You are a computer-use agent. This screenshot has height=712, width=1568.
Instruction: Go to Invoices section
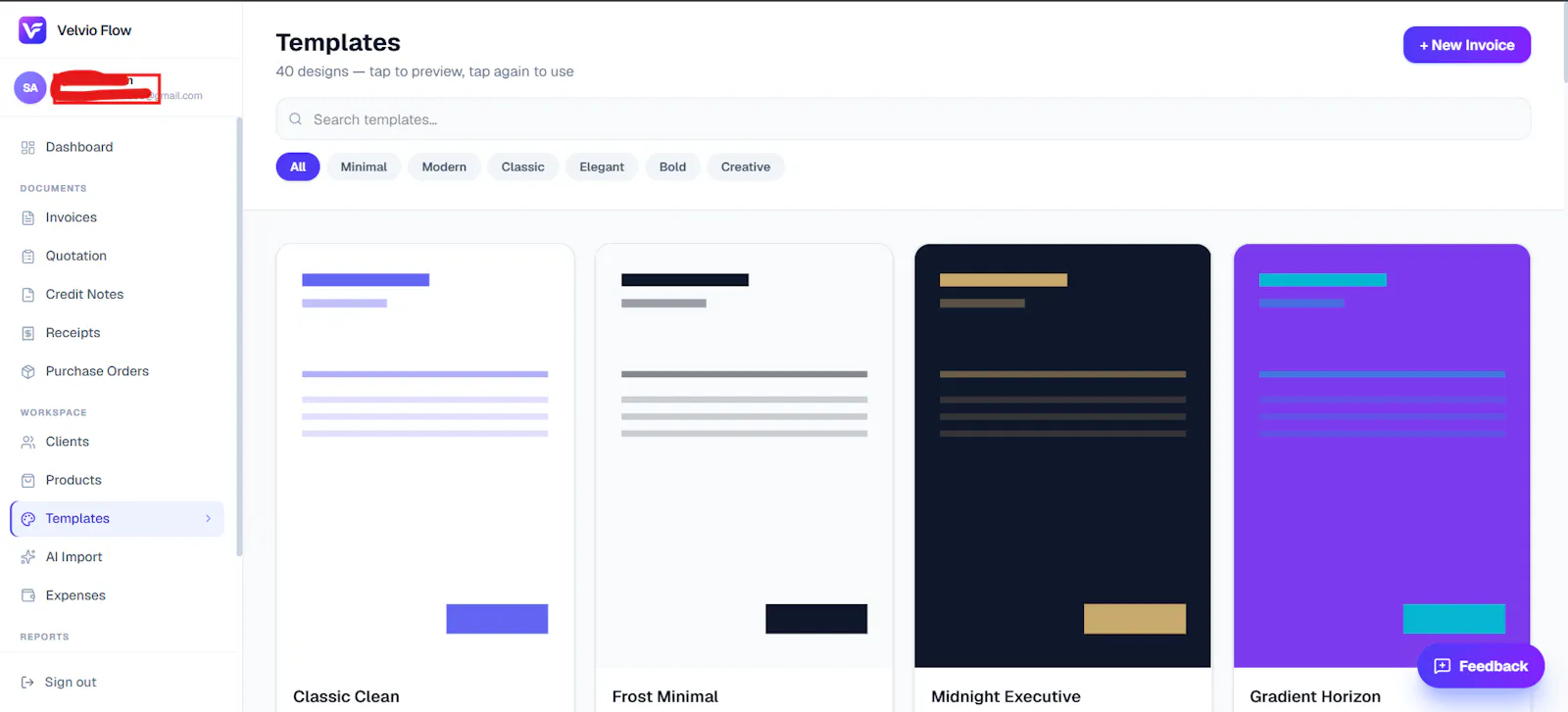[119, 217]
